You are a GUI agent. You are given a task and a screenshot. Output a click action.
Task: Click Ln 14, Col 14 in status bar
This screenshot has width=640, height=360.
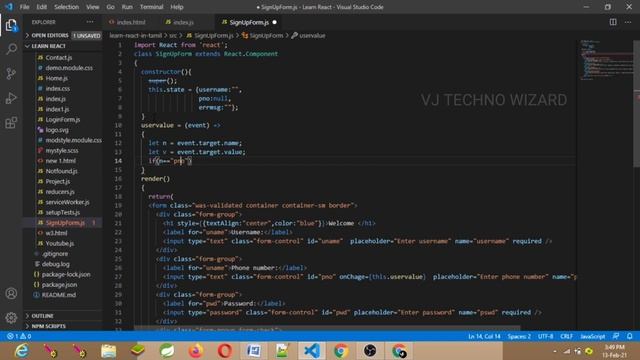484,336
